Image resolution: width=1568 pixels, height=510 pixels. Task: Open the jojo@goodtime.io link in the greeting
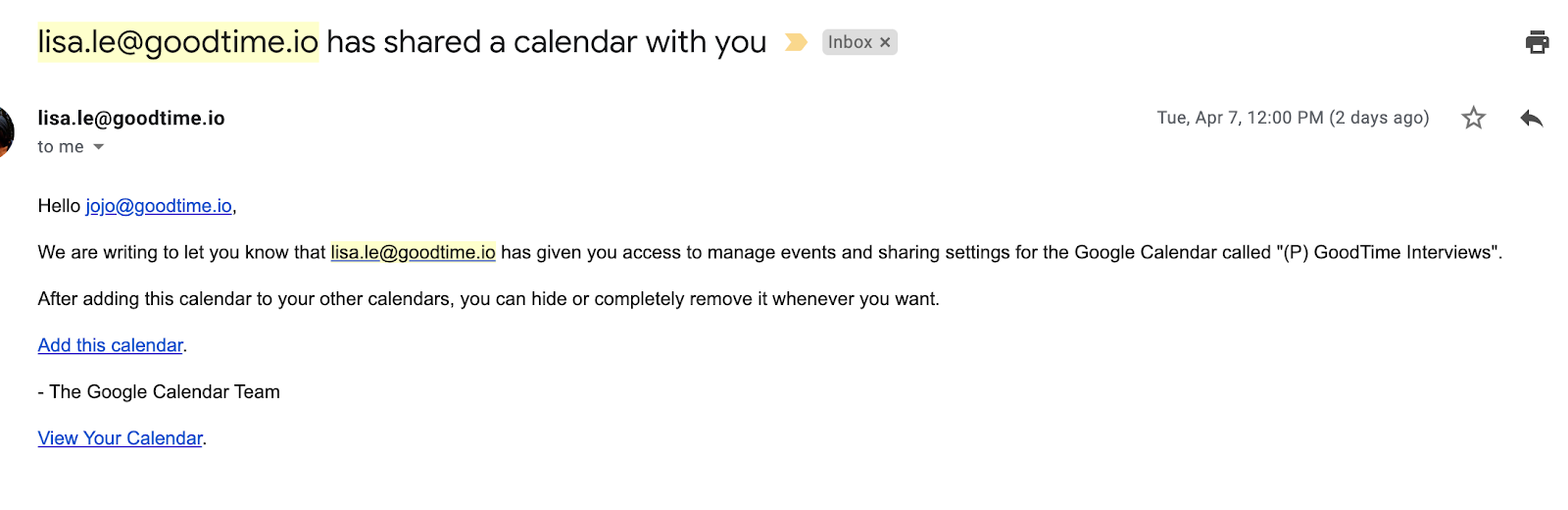coord(159,206)
